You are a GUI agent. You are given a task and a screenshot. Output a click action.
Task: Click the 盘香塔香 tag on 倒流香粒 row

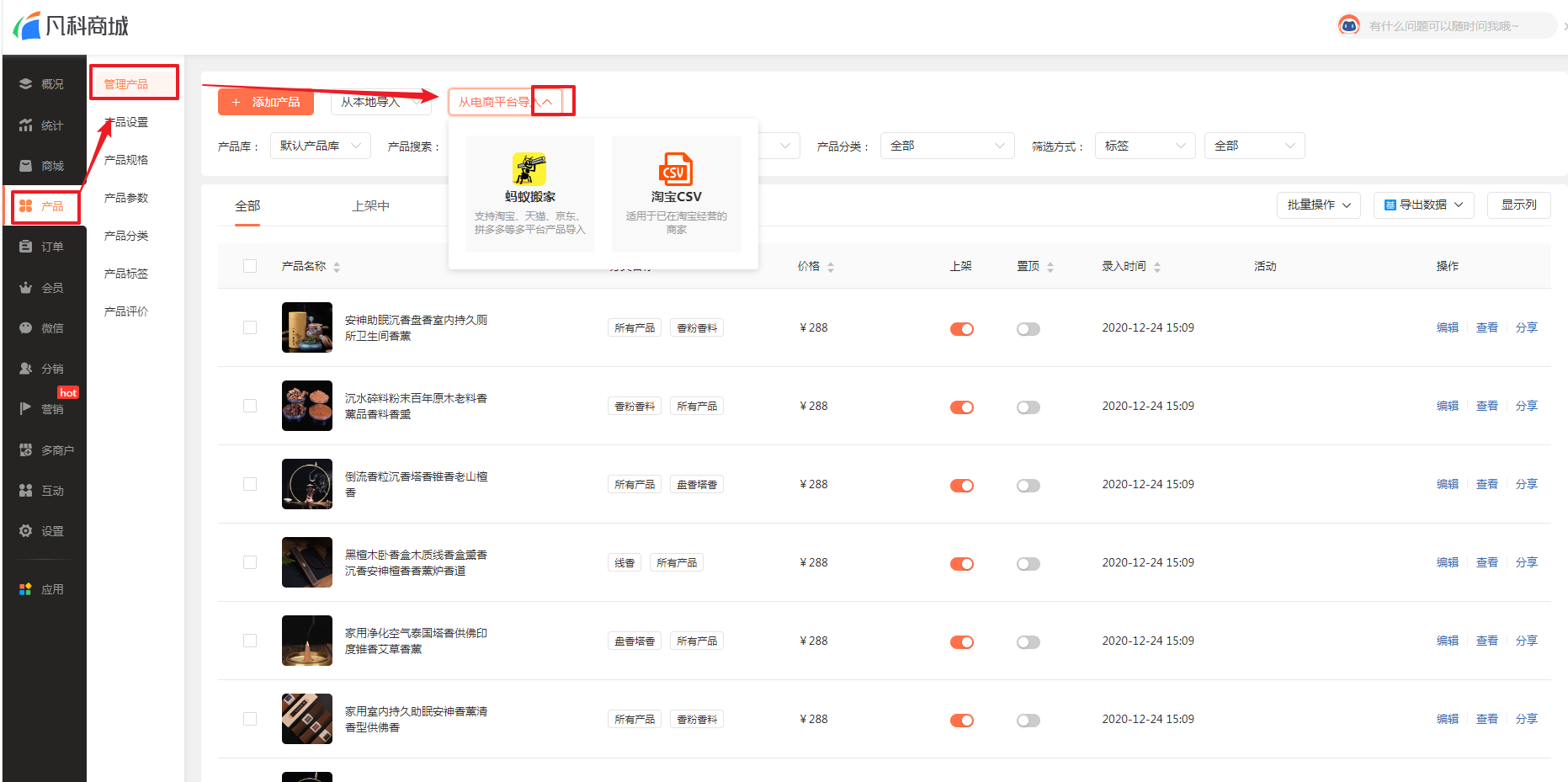pyautogui.click(x=697, y=484)
